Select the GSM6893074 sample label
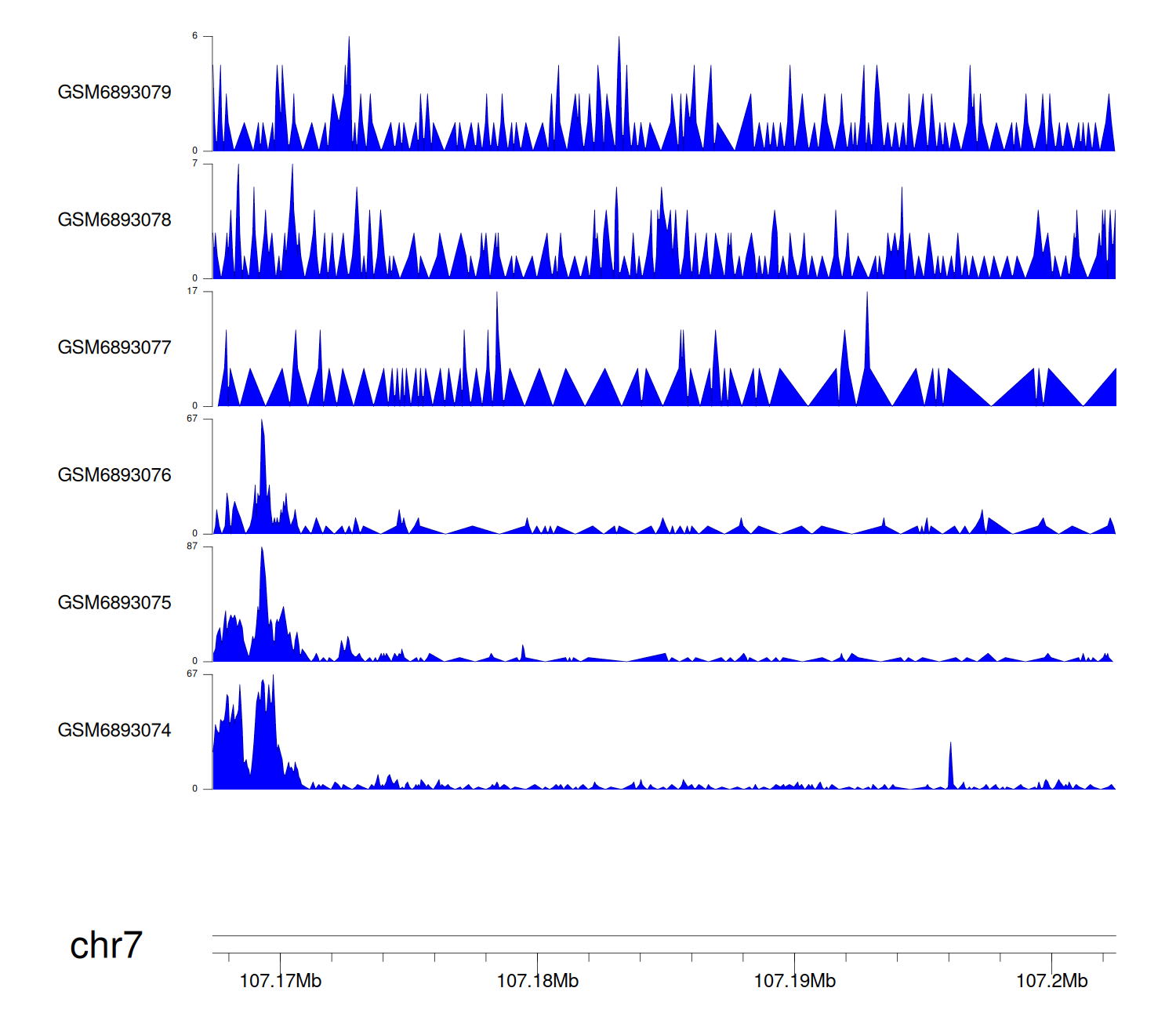 [114, 731]
